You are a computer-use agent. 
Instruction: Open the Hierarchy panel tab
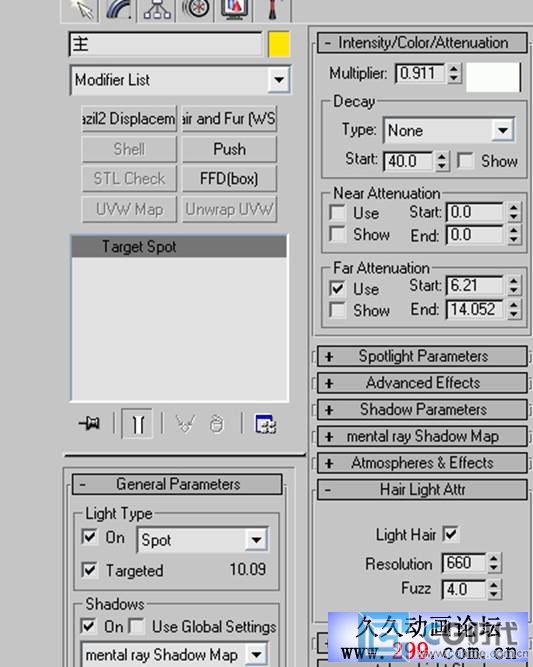[x=157, y=9]
